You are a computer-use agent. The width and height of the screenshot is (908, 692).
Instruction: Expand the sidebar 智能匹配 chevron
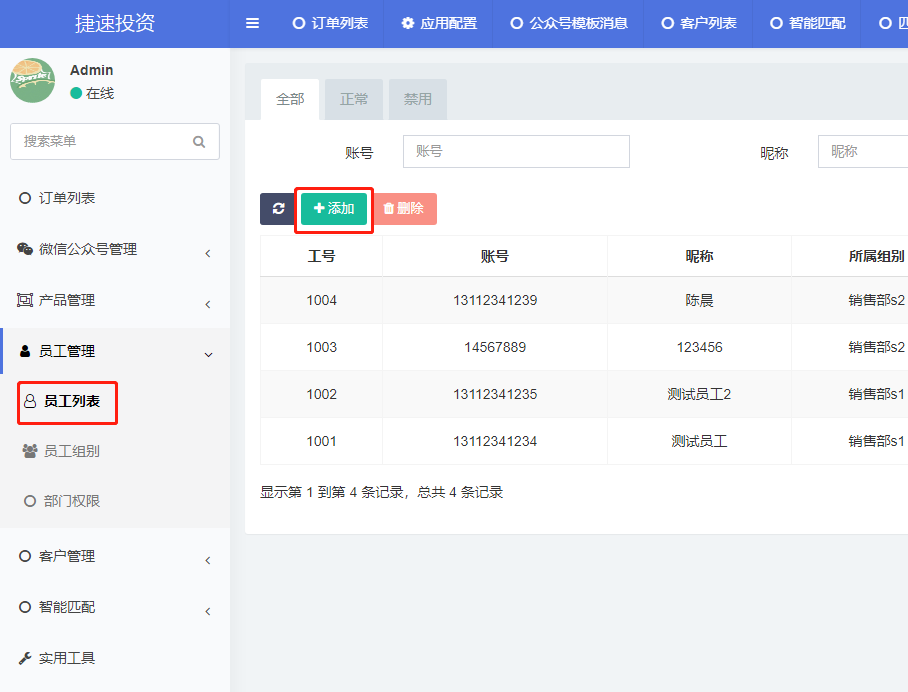tap(208, 611)
